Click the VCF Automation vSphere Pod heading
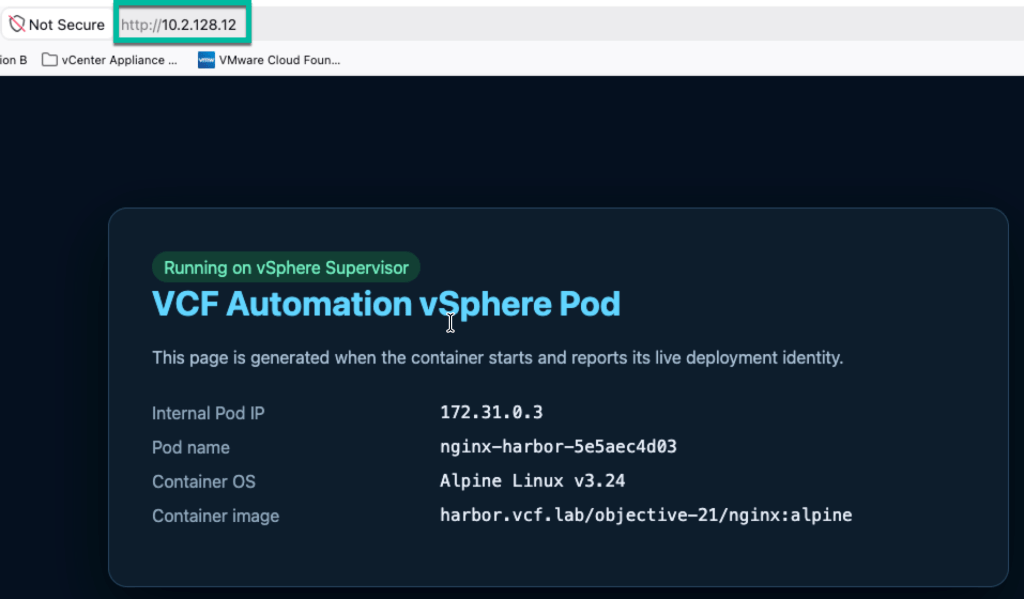1024x599 pixels. point(386,304)
